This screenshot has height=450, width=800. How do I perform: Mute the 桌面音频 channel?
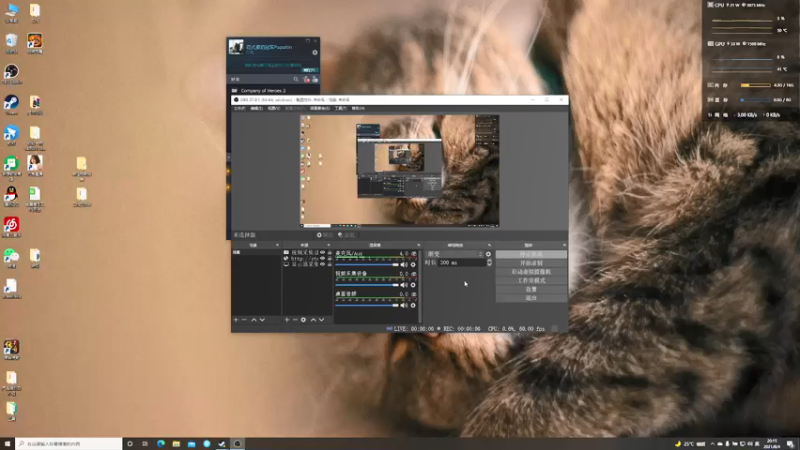coord(404,306)
